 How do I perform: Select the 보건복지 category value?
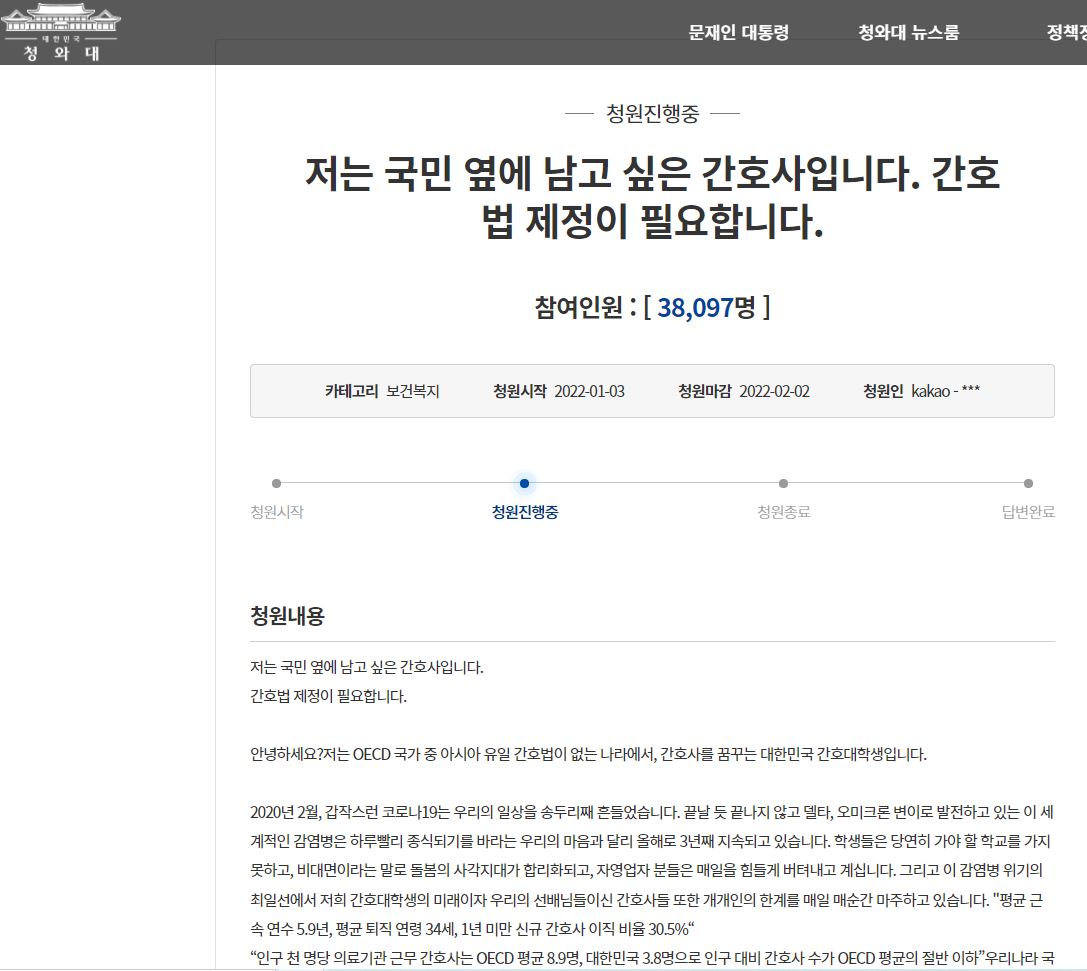pos(412,391)
